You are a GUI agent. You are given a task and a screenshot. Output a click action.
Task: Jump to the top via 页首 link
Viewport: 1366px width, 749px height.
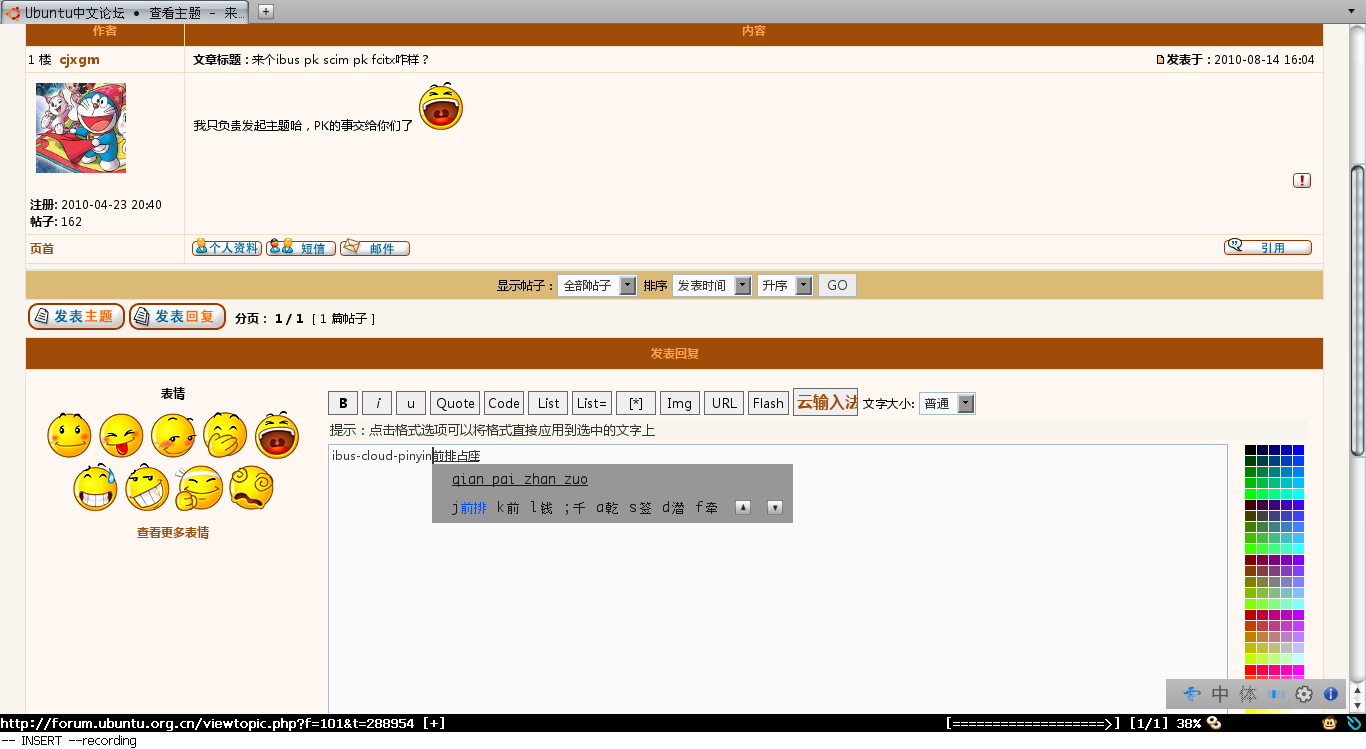click(x=42, y=249)
